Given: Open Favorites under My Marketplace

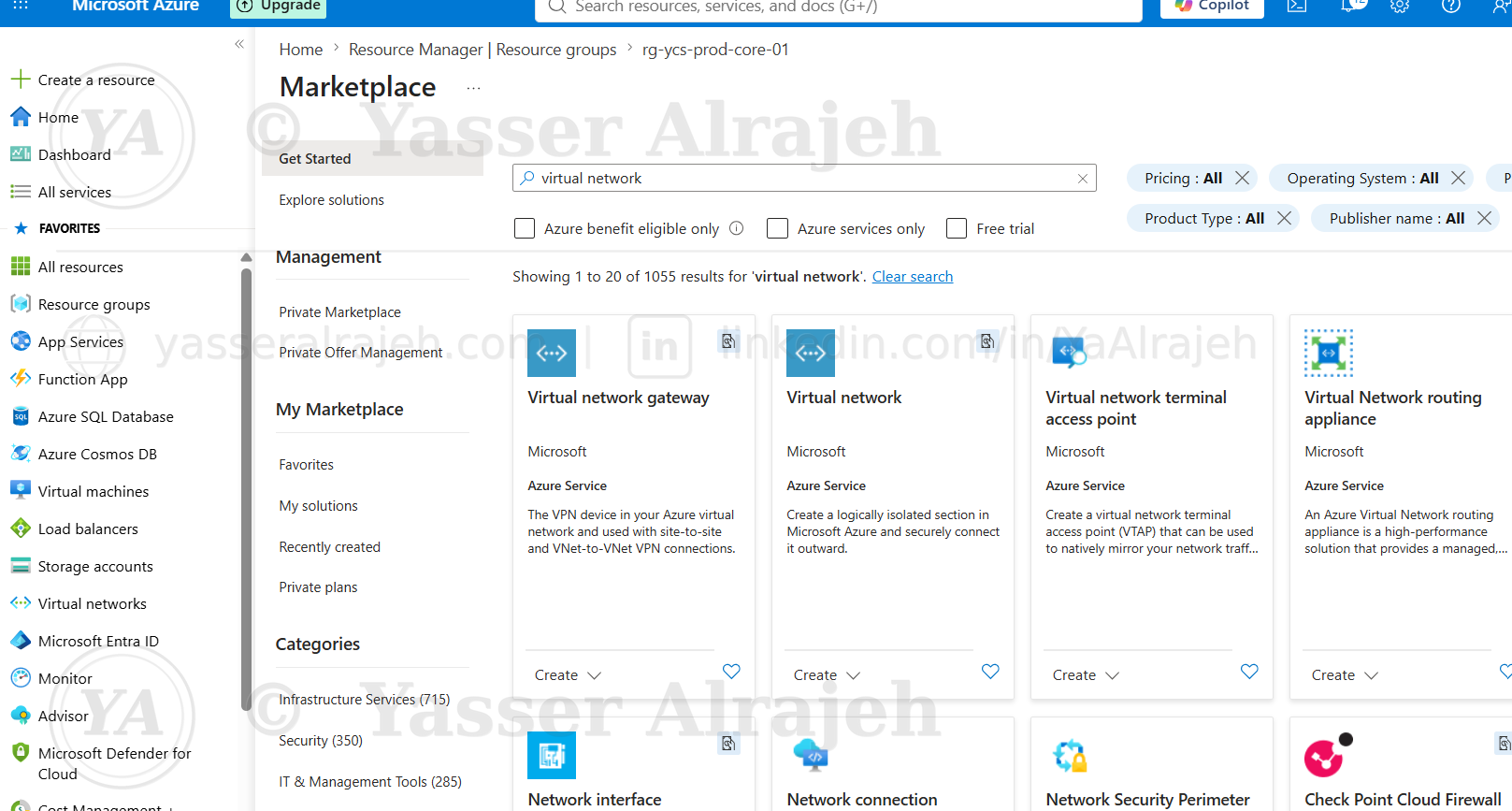Looking at the screenshot, I should click(306, 465).
